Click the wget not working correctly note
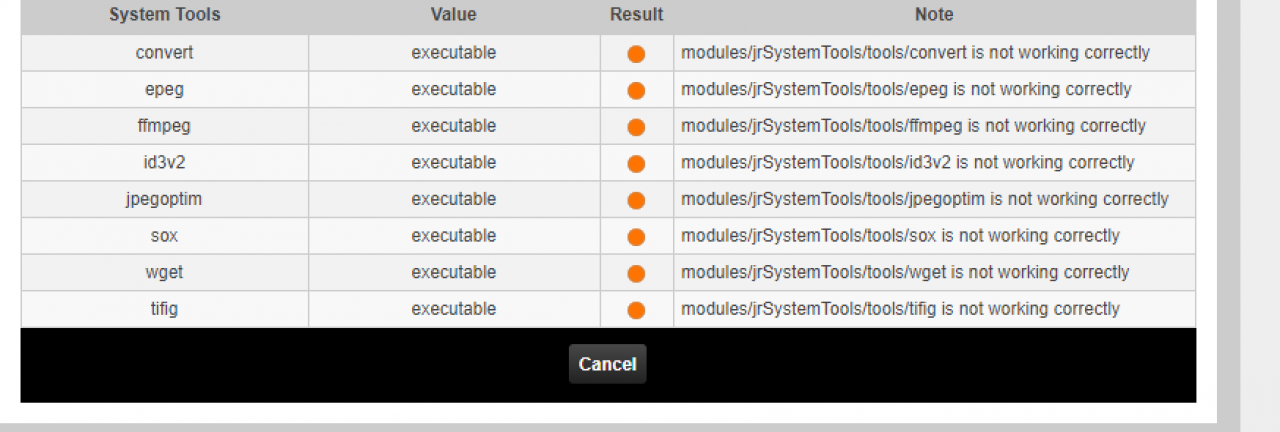1280x432 pixels. [905, 272]
